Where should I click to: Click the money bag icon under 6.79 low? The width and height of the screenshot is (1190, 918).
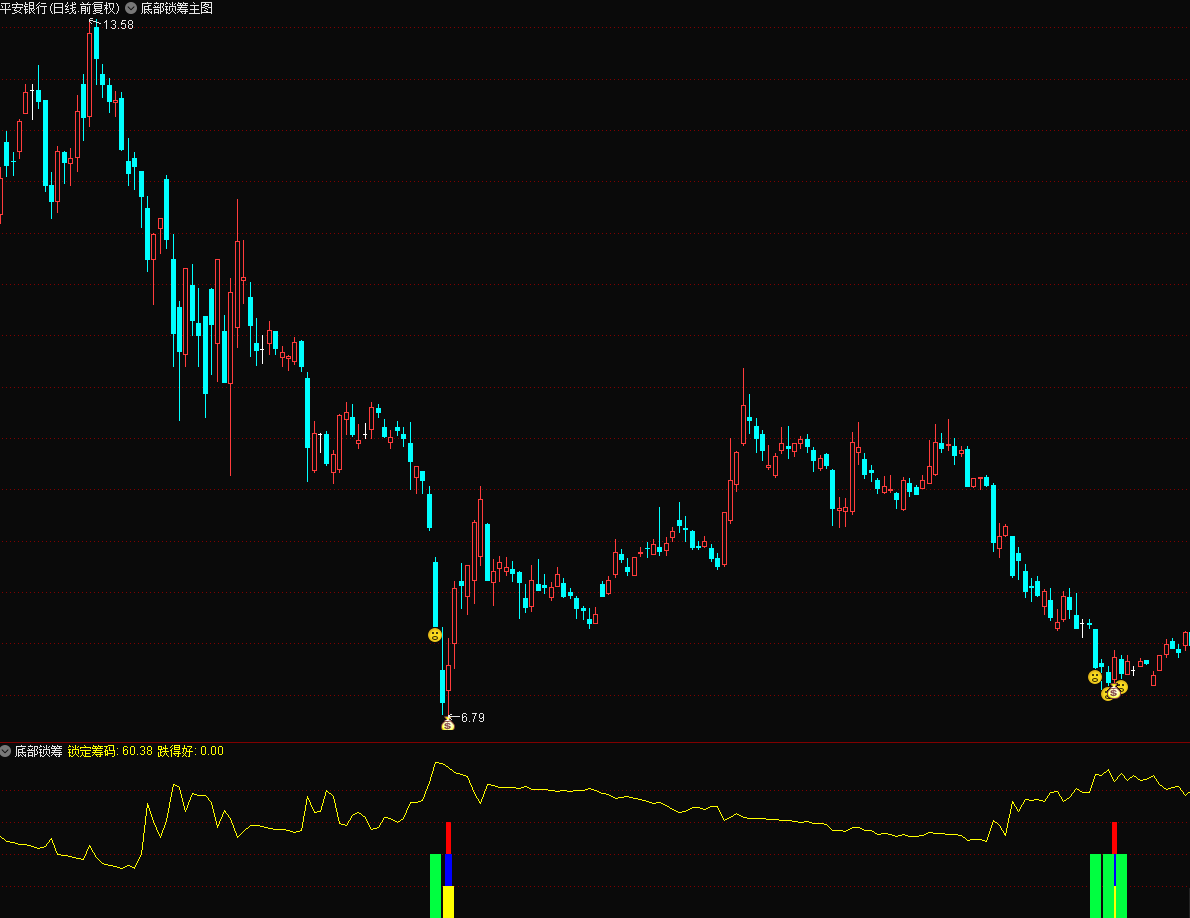click(448, 725)
